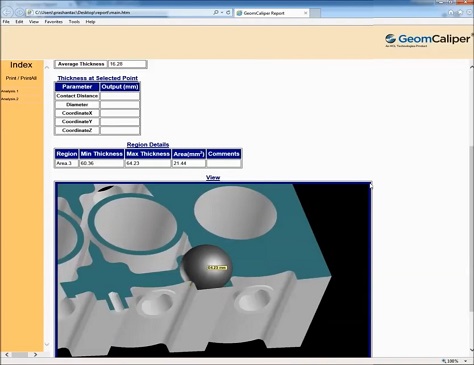The height and width of the screenshot is (365, 474).
Task: Open the Tools menu
Action: [x=74, y=22]
